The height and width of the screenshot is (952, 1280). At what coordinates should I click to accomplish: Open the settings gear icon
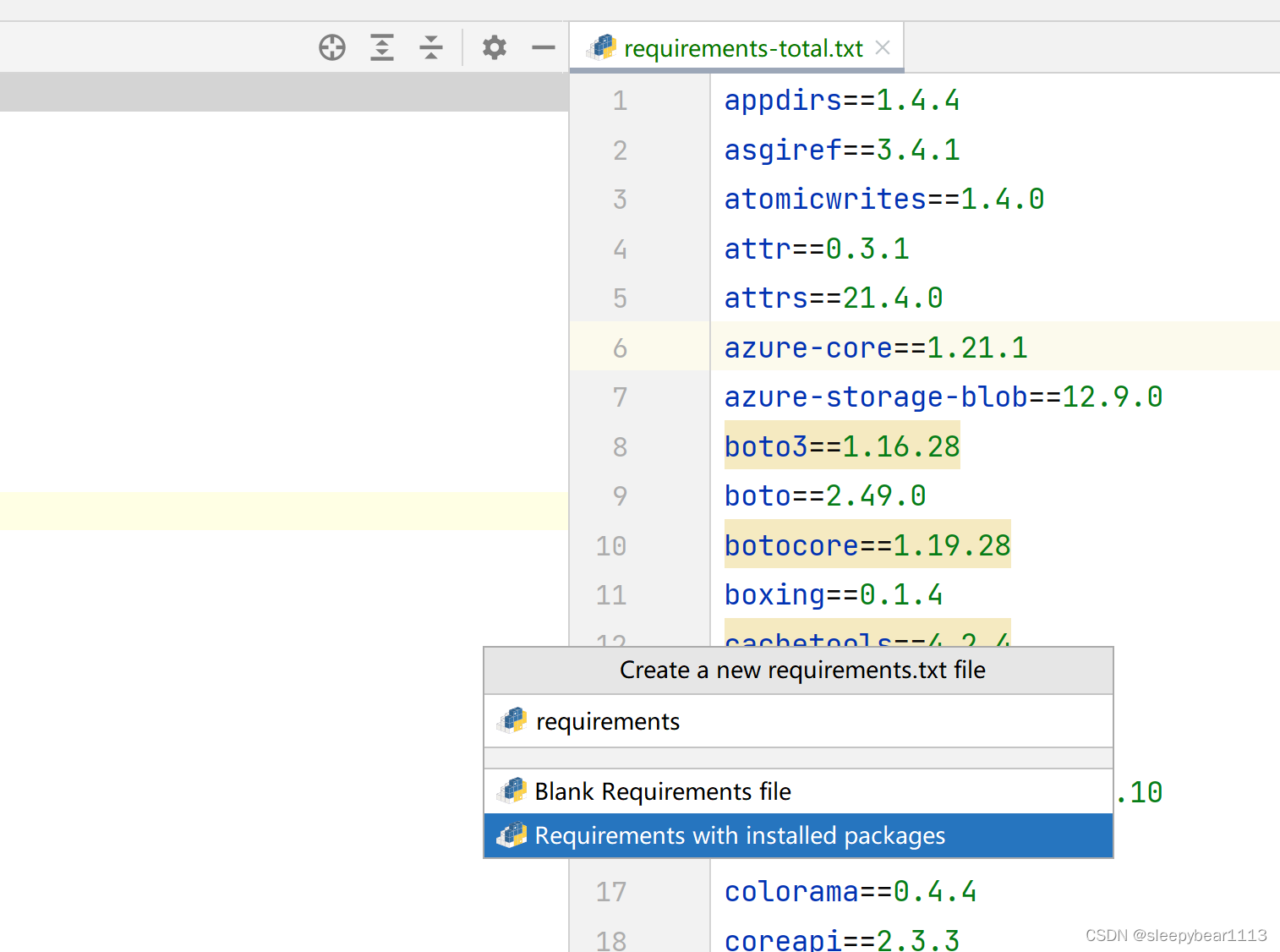tap(494, 47)
